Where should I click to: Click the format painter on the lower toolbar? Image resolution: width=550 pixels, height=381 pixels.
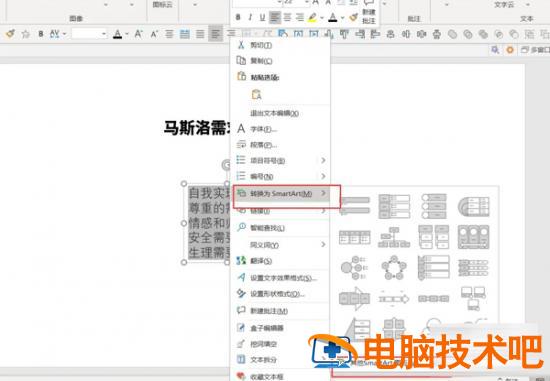(10, 34)
